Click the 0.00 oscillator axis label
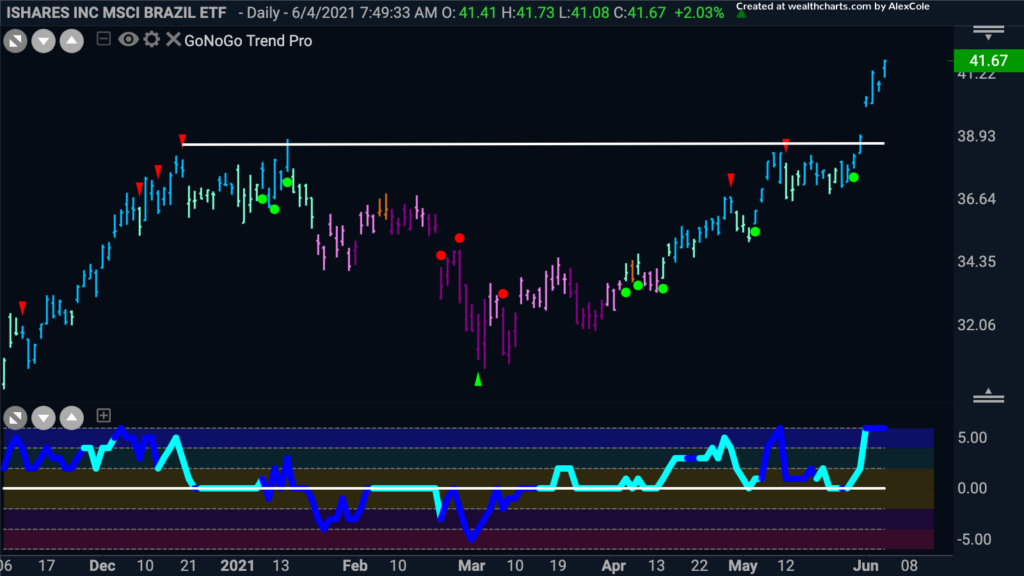This screenshot has width=1024, height=576. 972,488
